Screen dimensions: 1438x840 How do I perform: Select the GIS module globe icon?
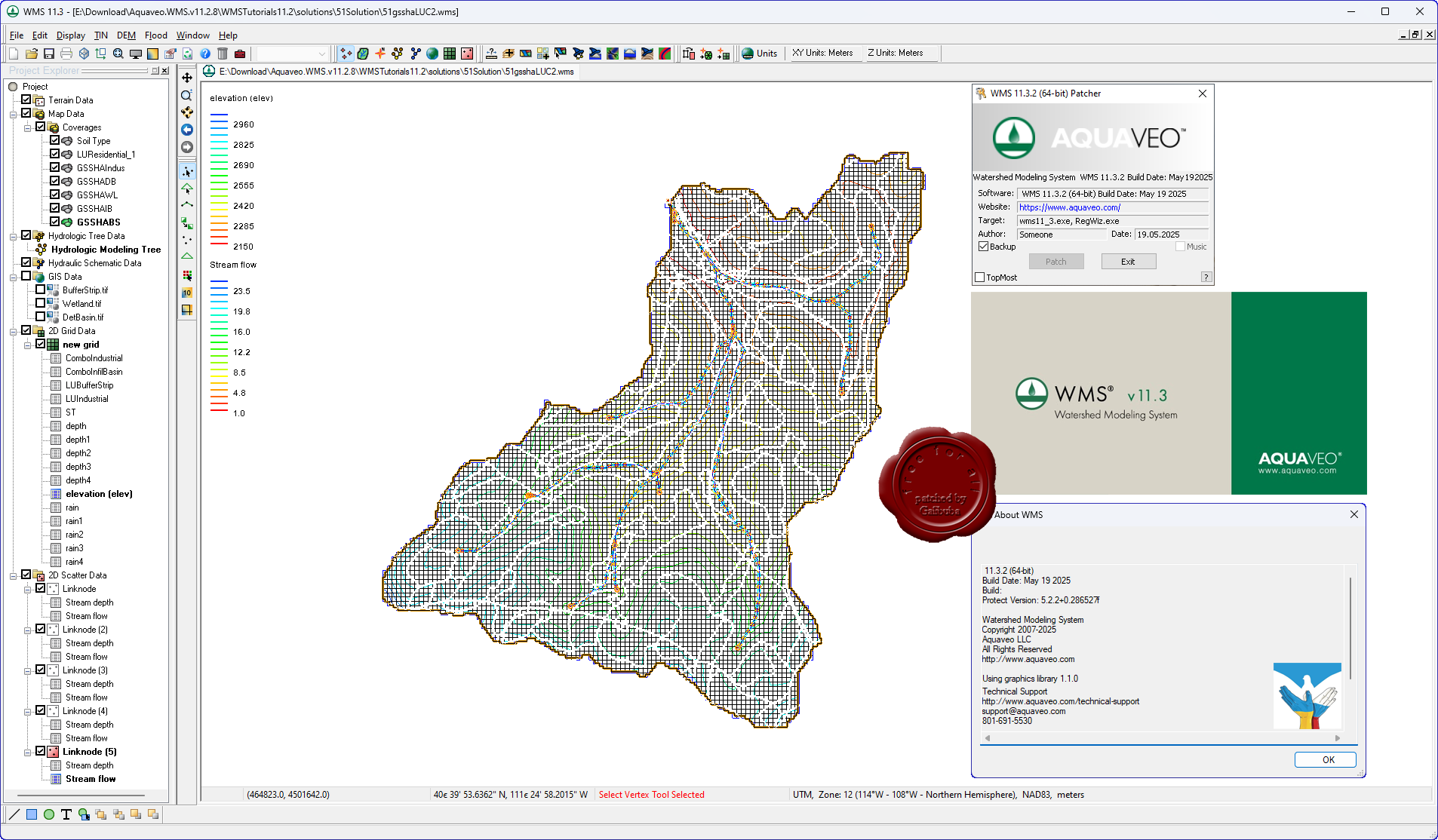tap(432, 54)
